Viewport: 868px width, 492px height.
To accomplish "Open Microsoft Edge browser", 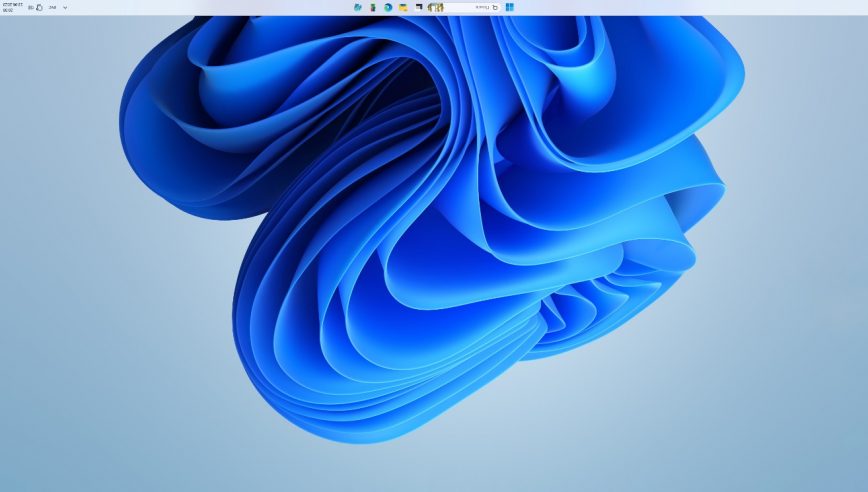I will click(388, 7).
